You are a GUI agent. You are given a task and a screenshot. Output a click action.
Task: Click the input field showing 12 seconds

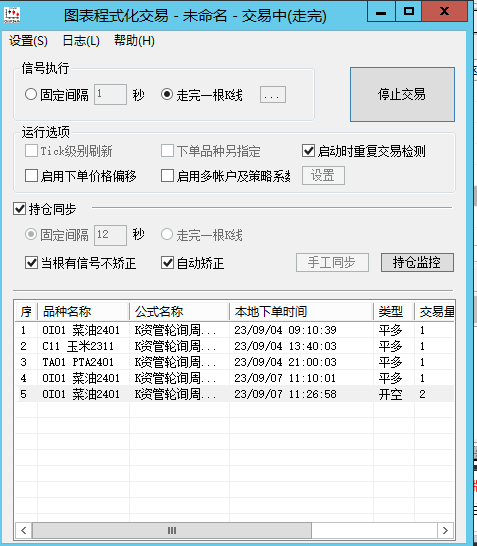click(110, 235)
